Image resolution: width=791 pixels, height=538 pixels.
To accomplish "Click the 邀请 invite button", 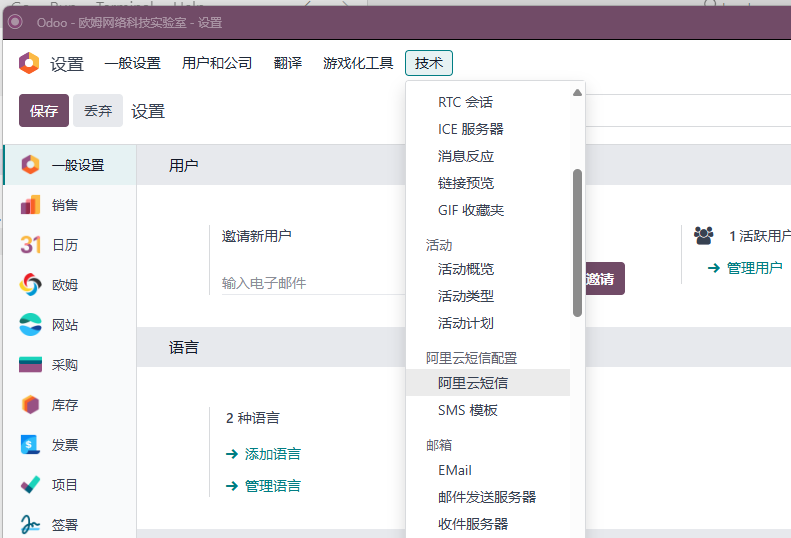I will pos(604,279).
